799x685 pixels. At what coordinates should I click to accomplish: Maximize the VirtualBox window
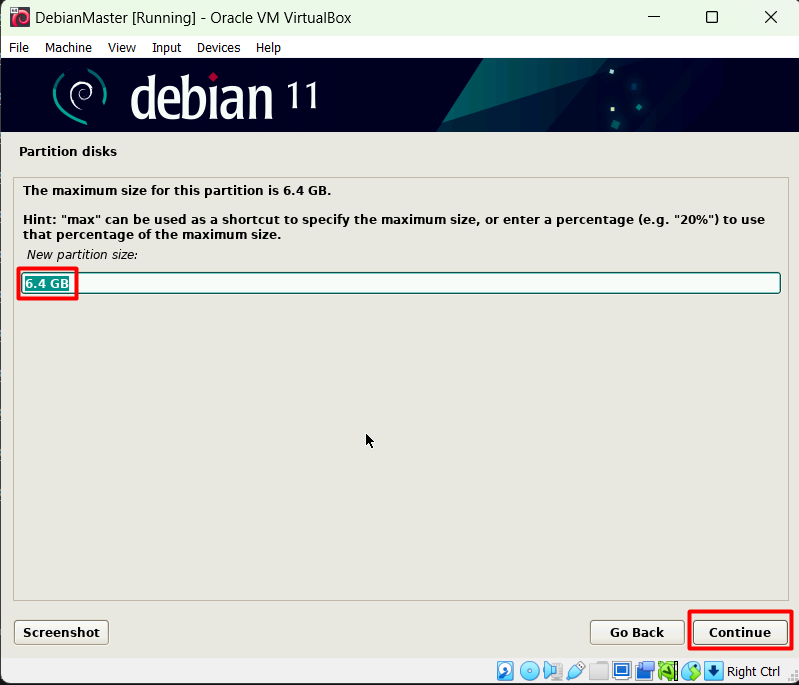[712, 17]
